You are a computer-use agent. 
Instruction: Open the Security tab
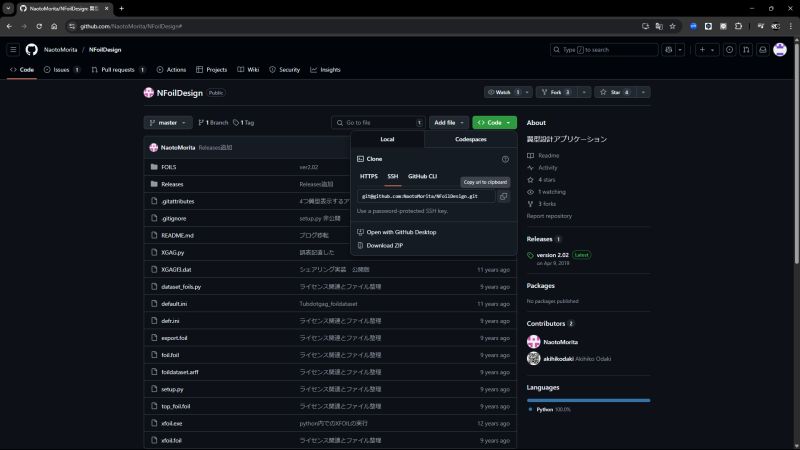pos(285,70)
